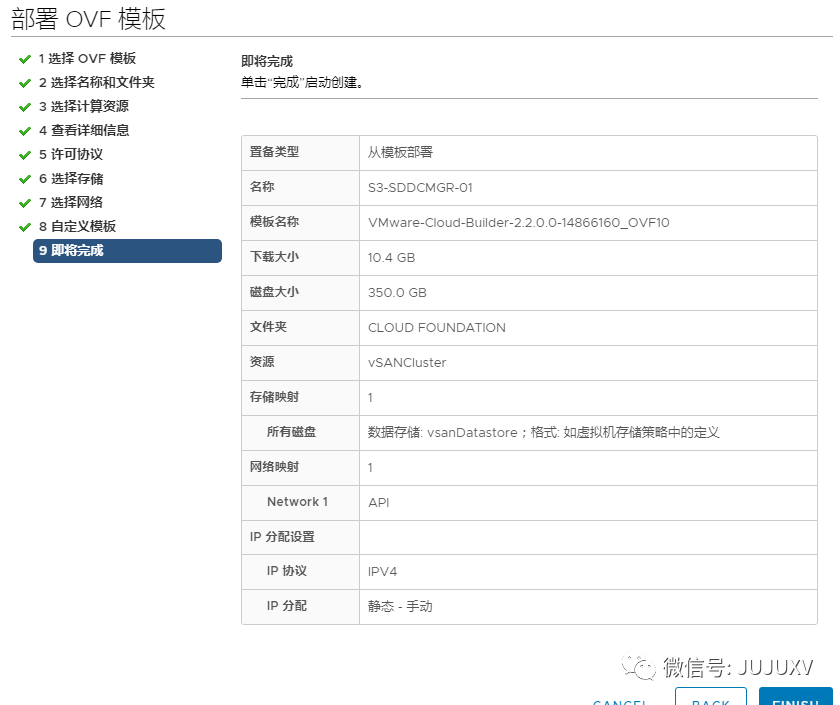840x705 pixels.
Task: Click the green checkmark beside 查看详细信息
Action: point(25,131)
